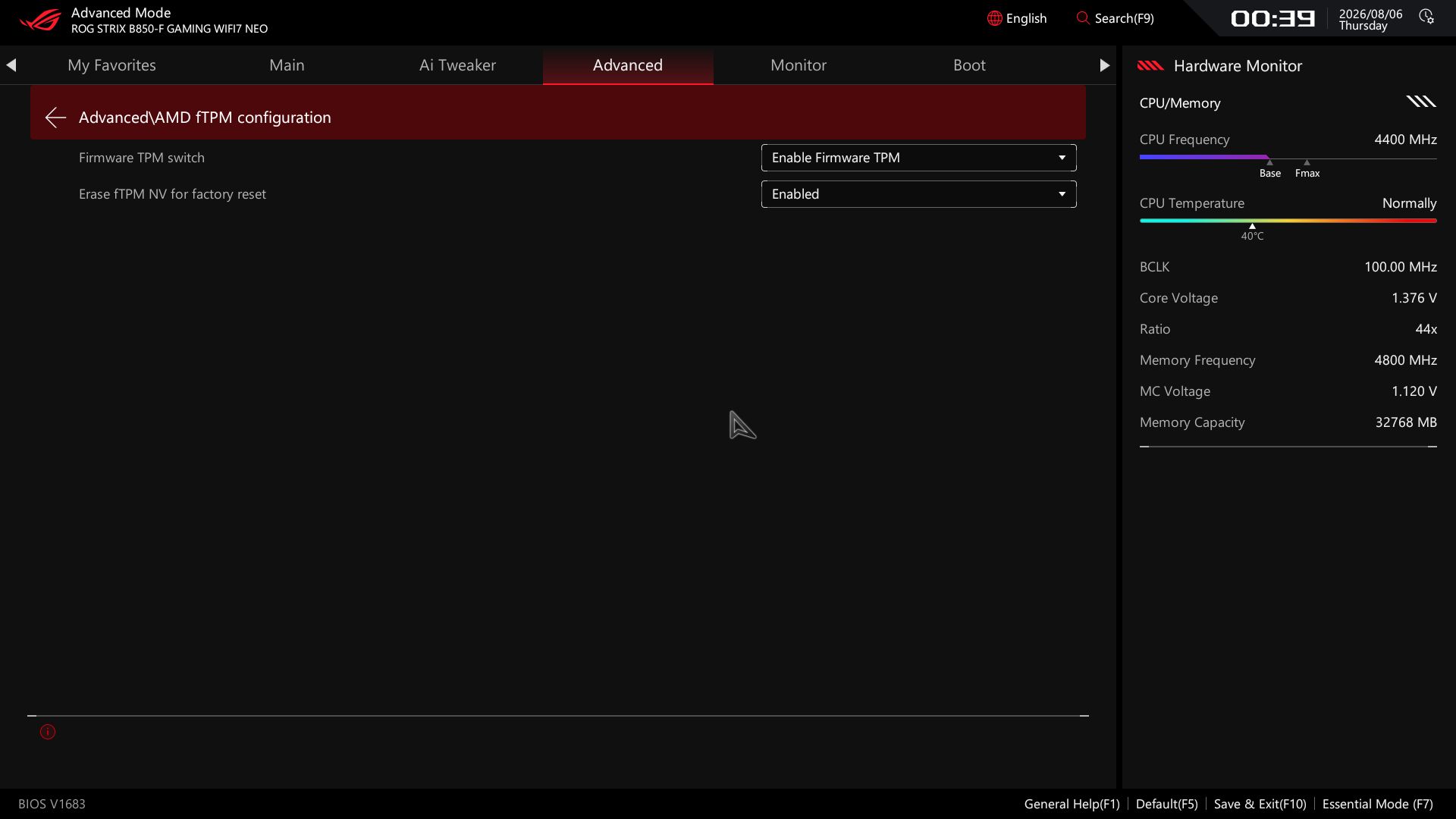Click the 4400 MHz CPU frequency value
The width and height of the screenshot is (1456, 819).
1405,140
